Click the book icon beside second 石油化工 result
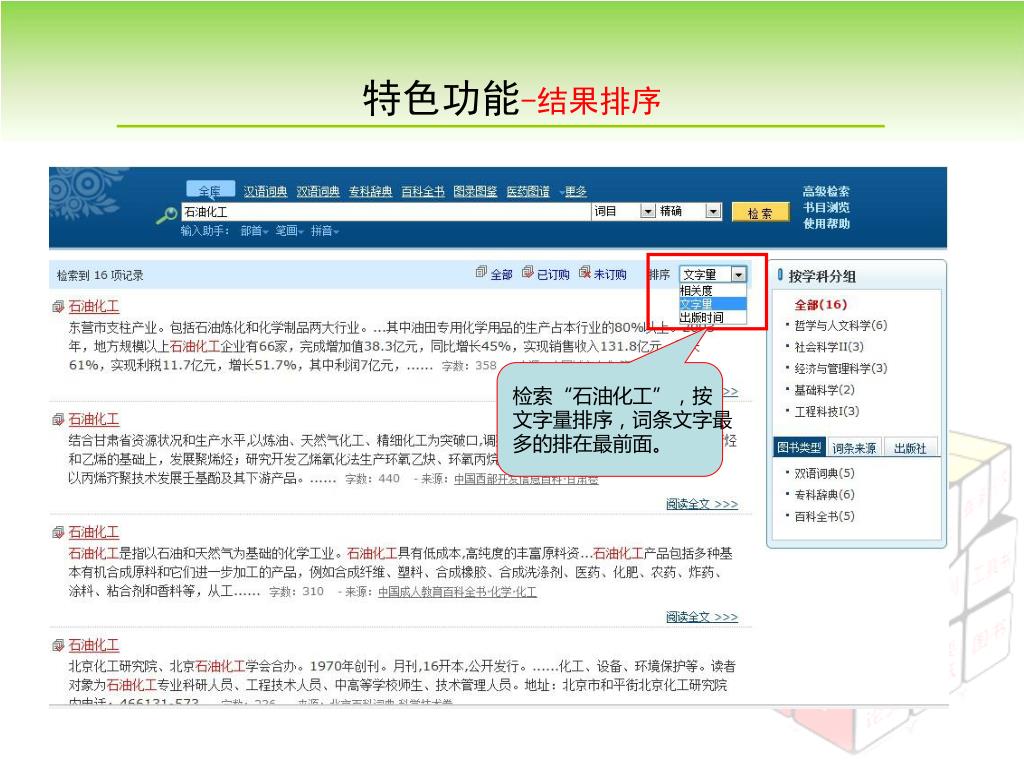This screenshot has width=1024, height=768. pyautogui.click(x=58, y=419)
